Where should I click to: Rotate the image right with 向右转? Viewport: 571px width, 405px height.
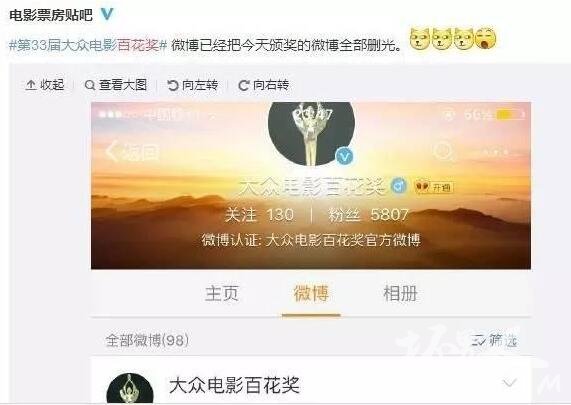point(264,85)
